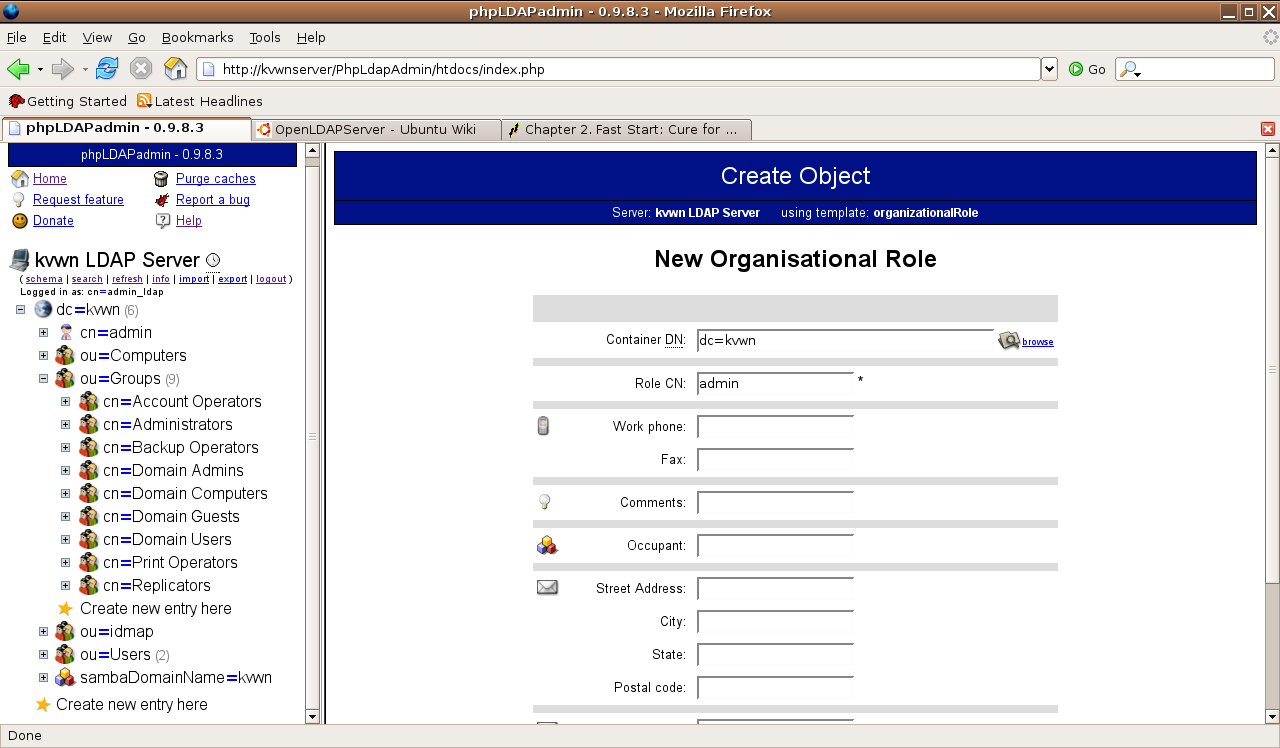
Task: Expand the cn=Administrators node
Action: (x=66, y=424)
